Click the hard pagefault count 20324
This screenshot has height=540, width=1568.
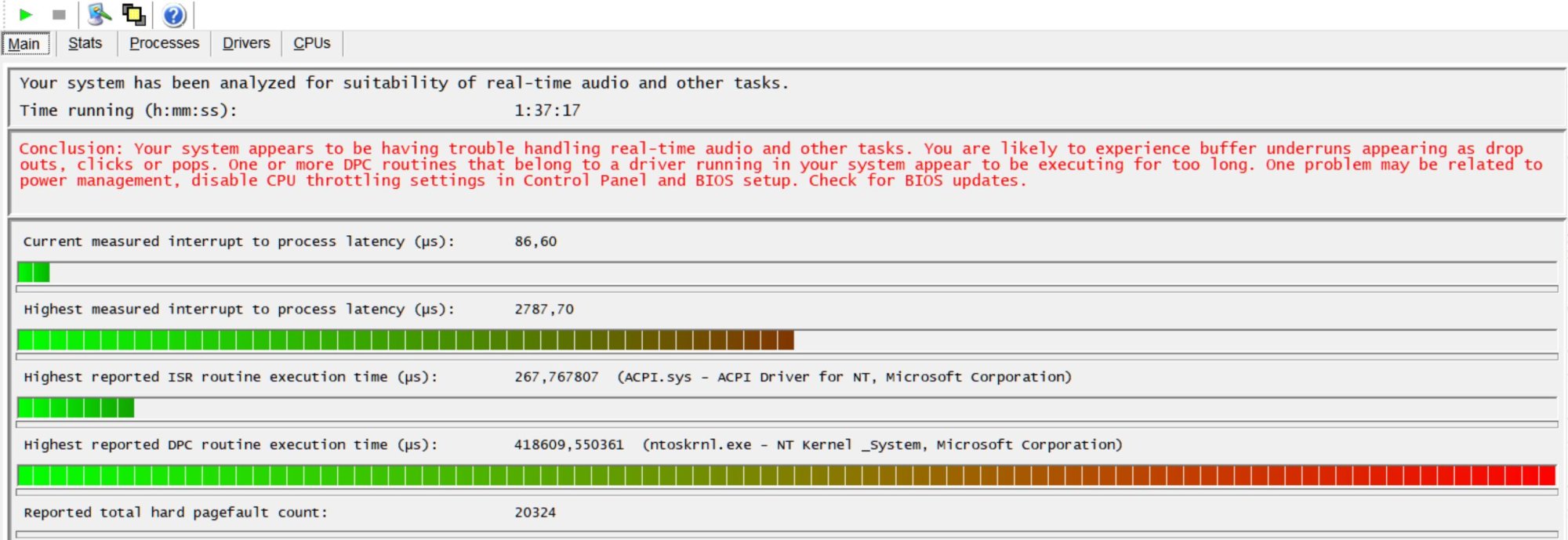[x=535, y=513]
